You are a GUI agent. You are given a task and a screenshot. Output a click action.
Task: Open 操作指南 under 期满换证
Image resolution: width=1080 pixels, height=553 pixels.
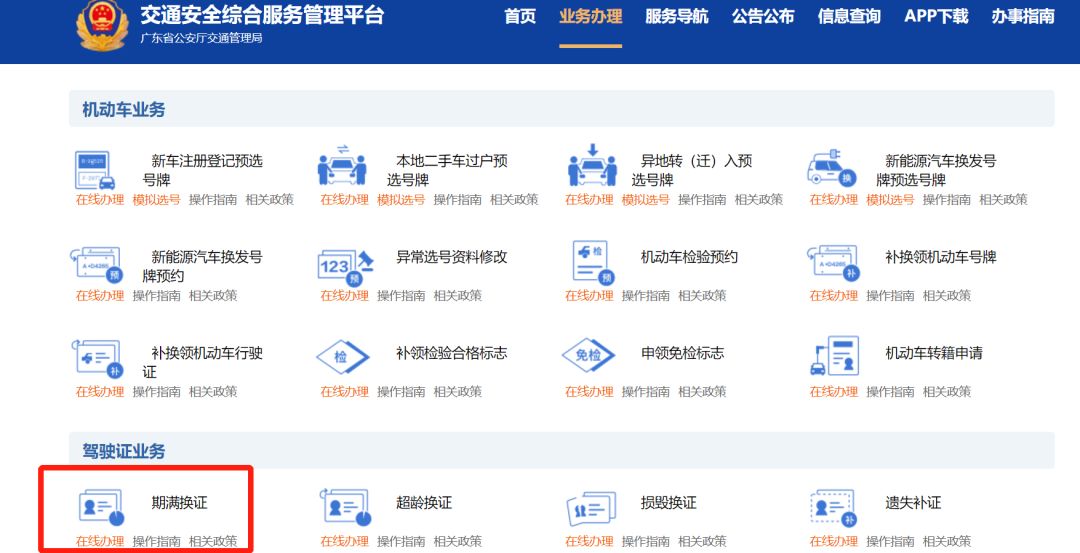[156, 541]
